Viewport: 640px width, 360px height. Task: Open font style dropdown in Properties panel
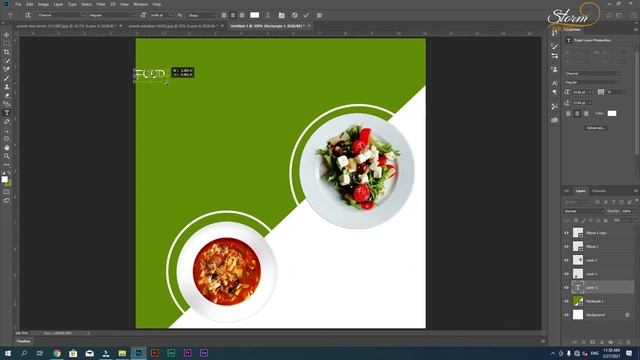pos(593,82)
